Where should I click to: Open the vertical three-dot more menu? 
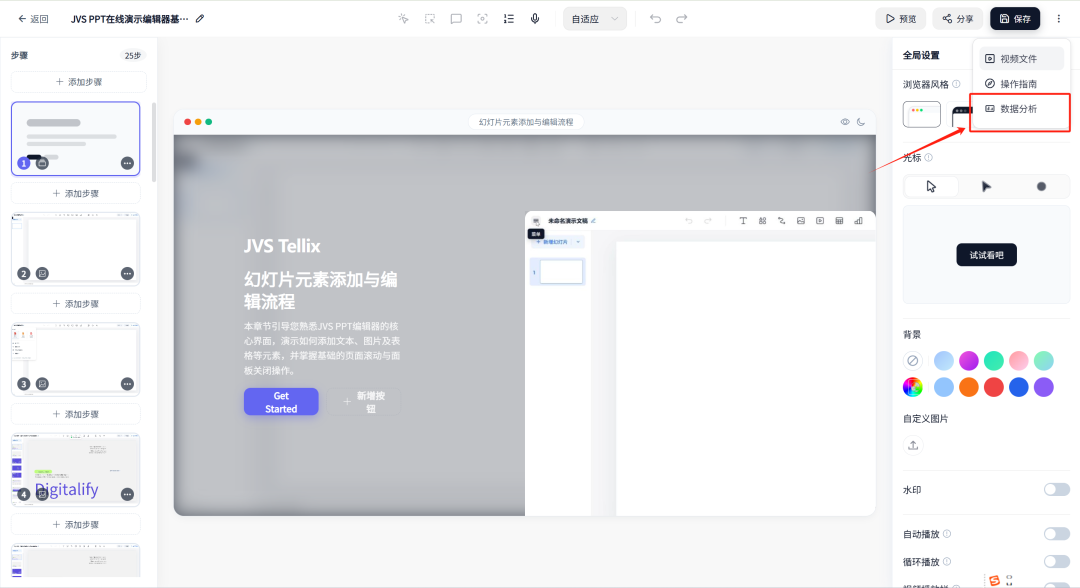[x=1059, y=19]
